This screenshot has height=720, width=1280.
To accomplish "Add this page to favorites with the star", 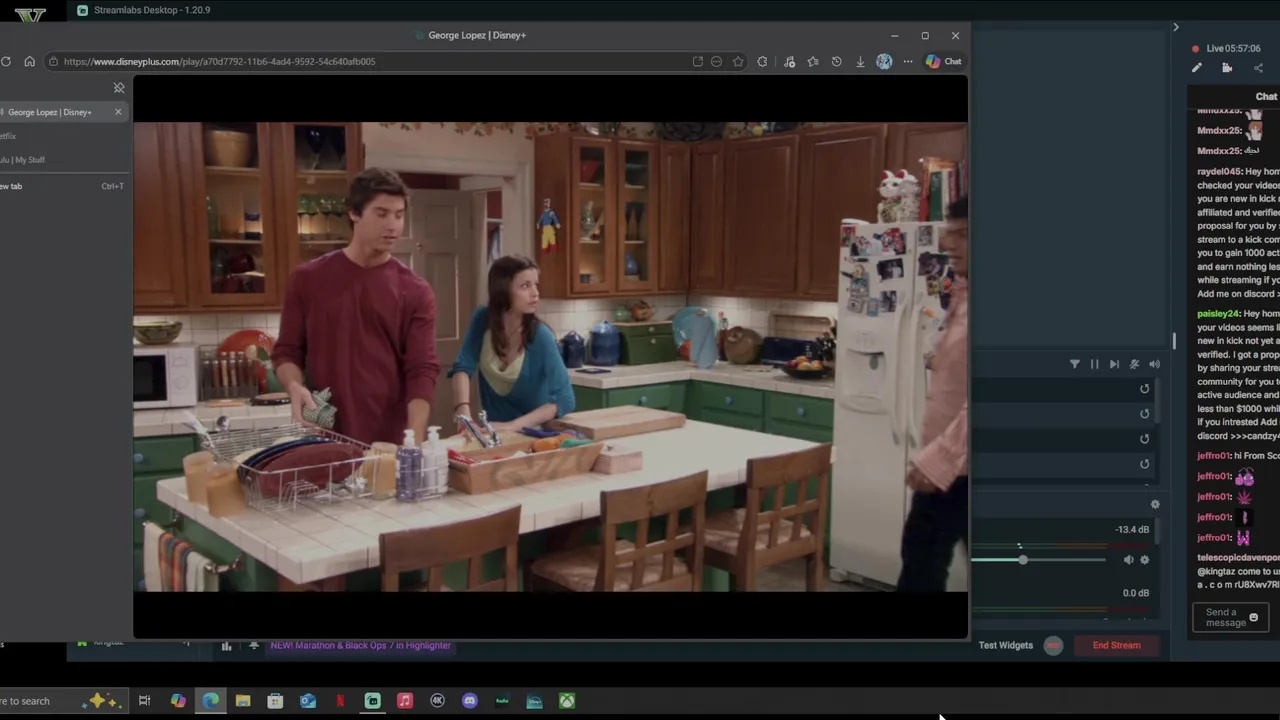I will (x=738, y=62).
